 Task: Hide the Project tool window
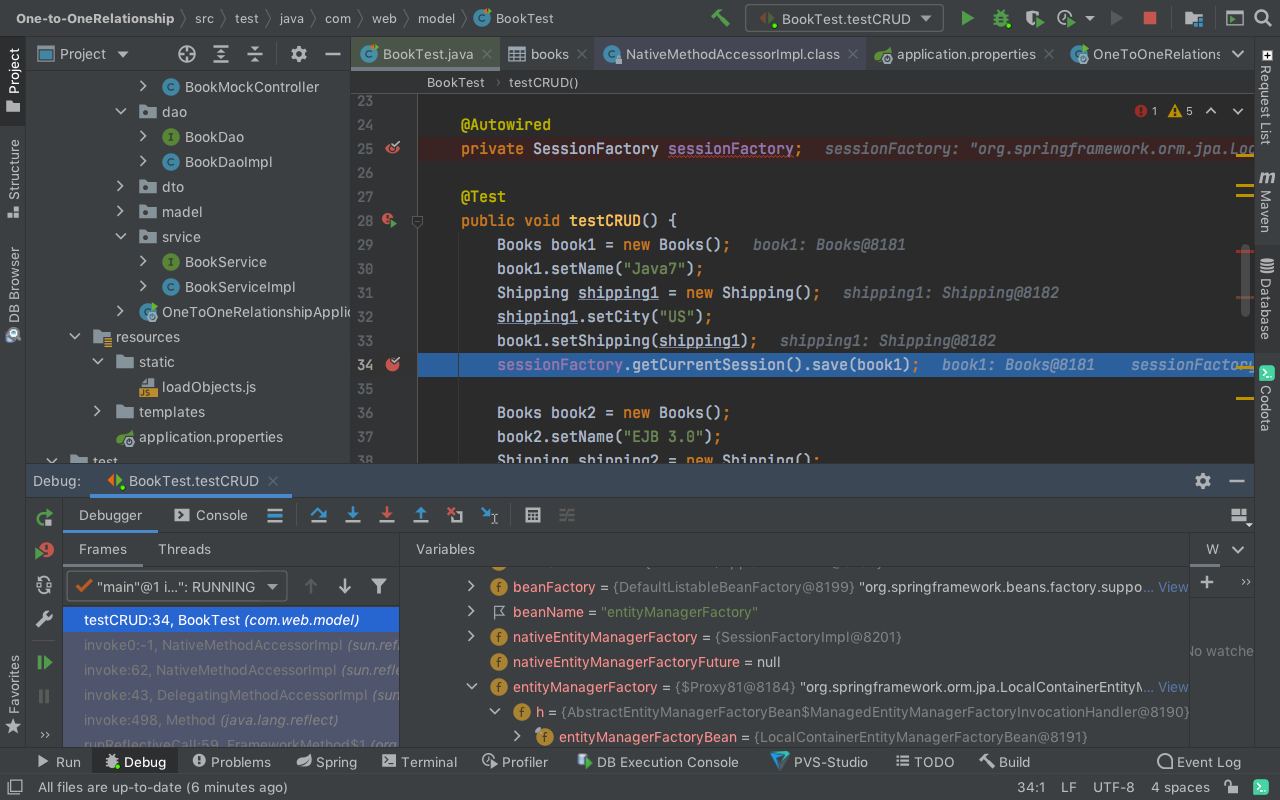[332, 54]
